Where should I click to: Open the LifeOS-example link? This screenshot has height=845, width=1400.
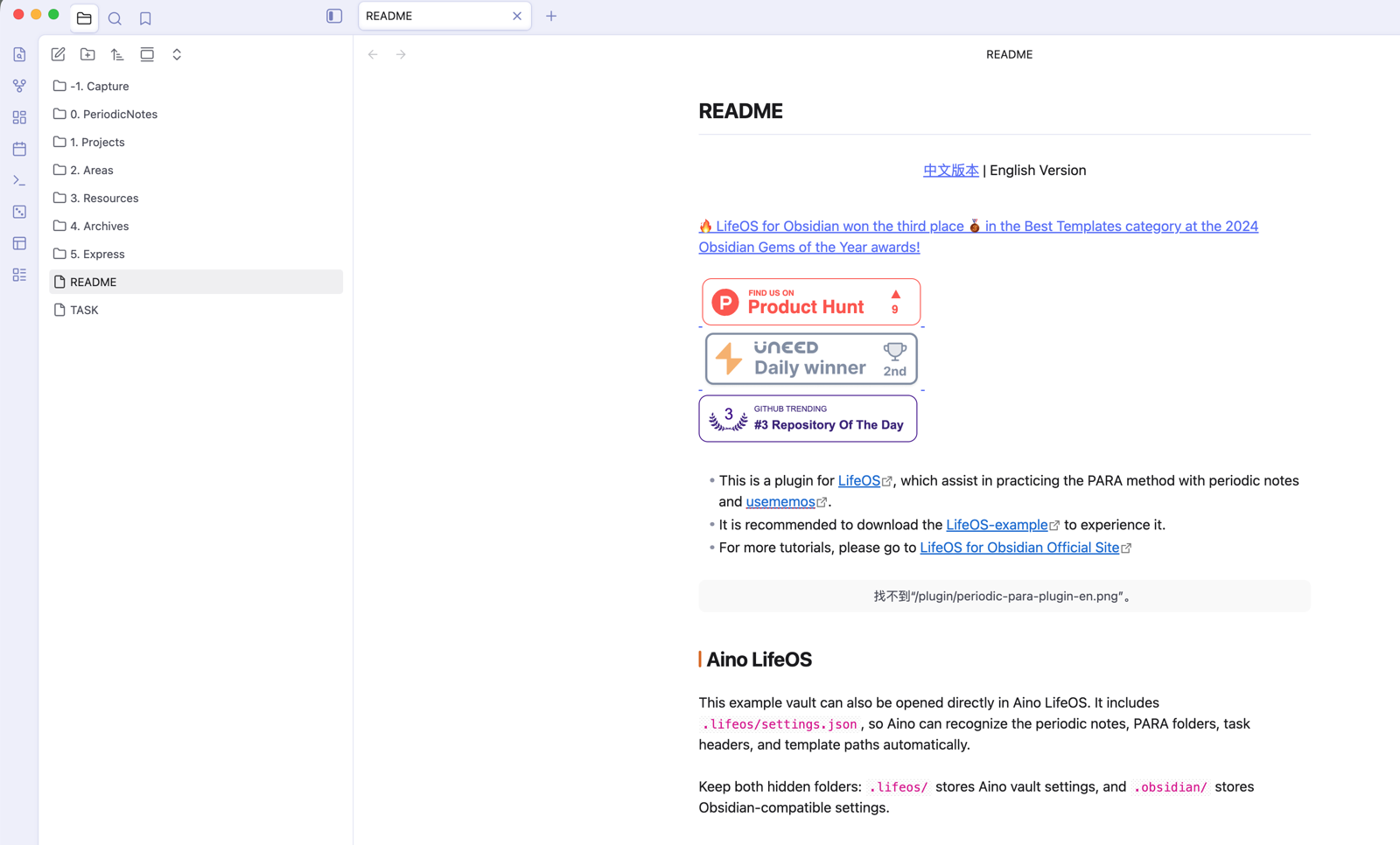pyautogui.click(x=997, y=525)
